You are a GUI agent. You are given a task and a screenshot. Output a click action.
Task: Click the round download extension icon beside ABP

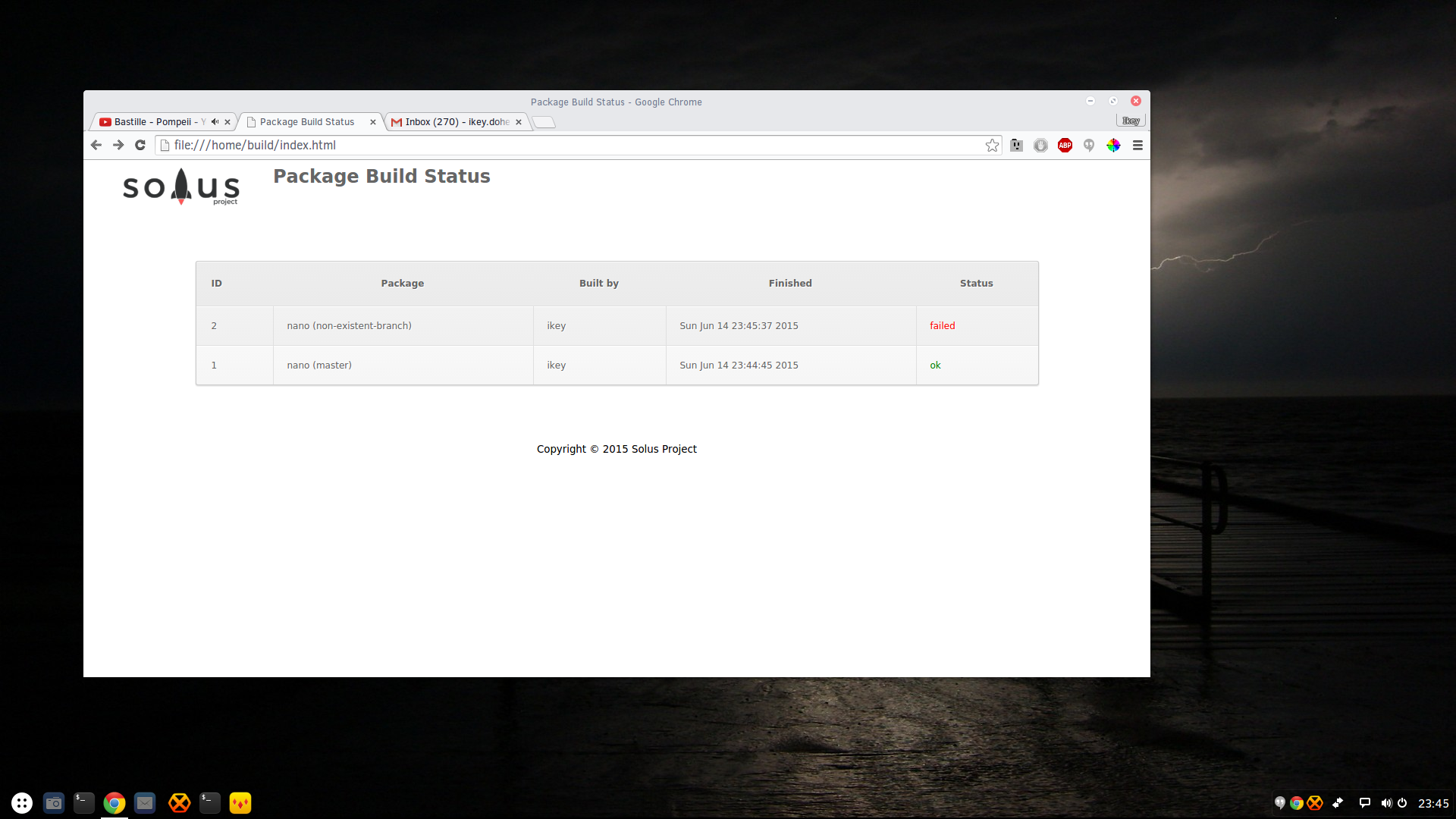(1040, 145)
